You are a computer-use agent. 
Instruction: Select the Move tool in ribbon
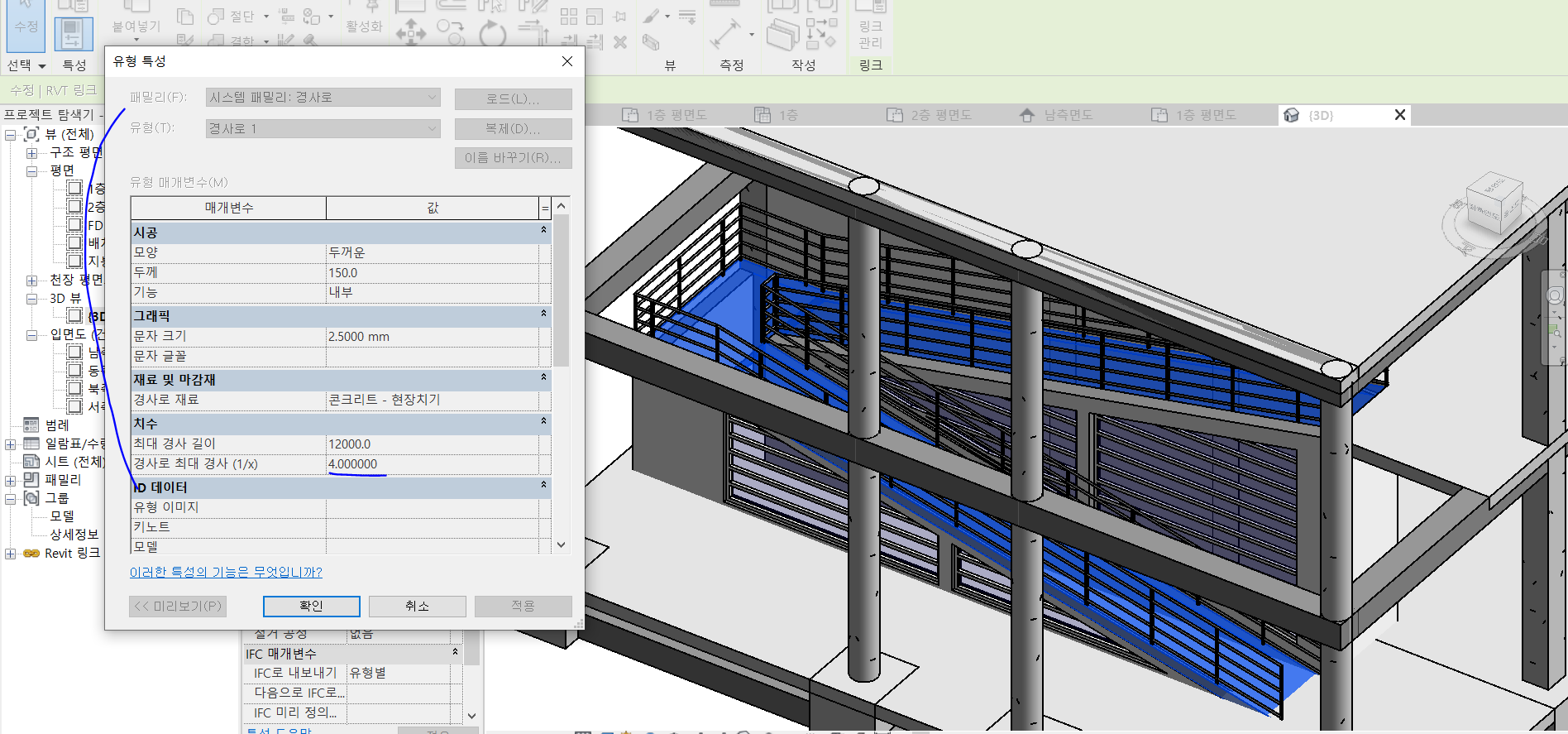pyautogui.click(x=411, y=33)
